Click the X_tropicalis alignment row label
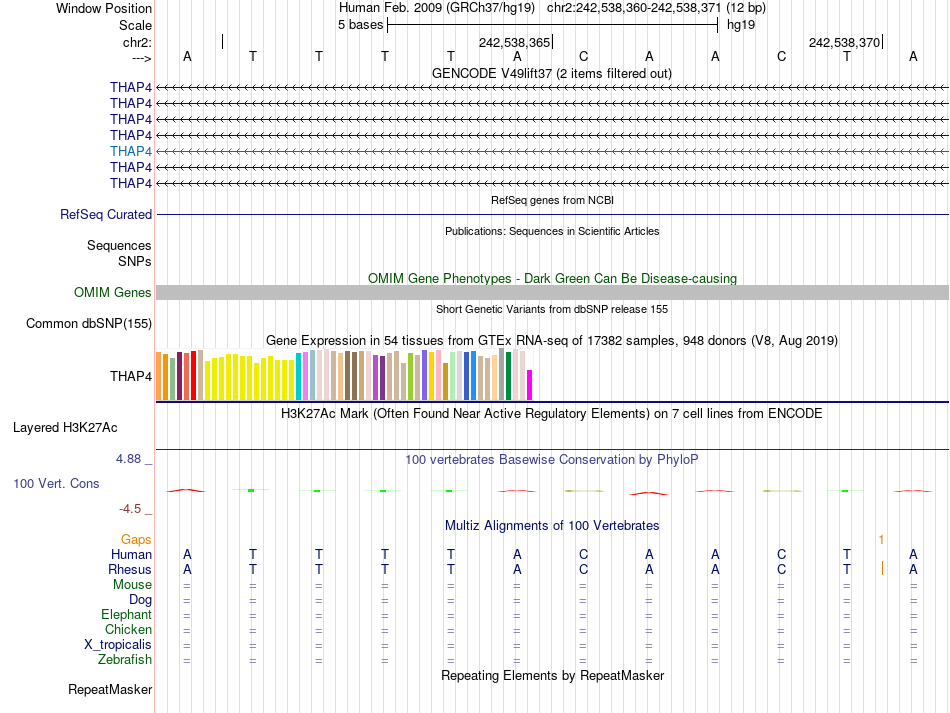The width and height of the screenshot is (950, 713). pyautogui.click(x=118, y=645)
